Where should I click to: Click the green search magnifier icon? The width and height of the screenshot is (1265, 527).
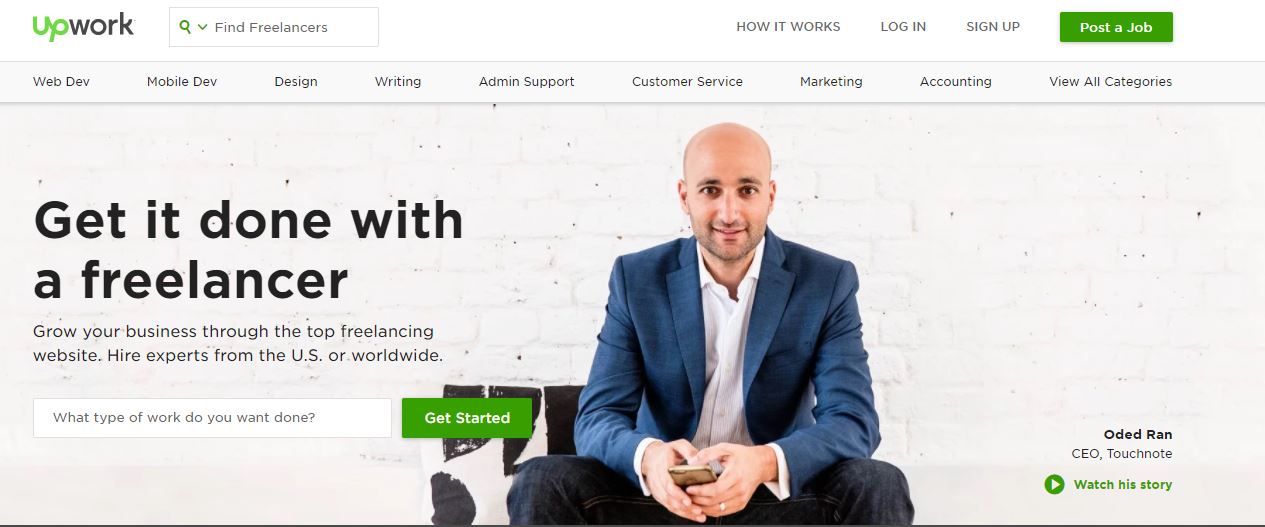click(185, 27)
